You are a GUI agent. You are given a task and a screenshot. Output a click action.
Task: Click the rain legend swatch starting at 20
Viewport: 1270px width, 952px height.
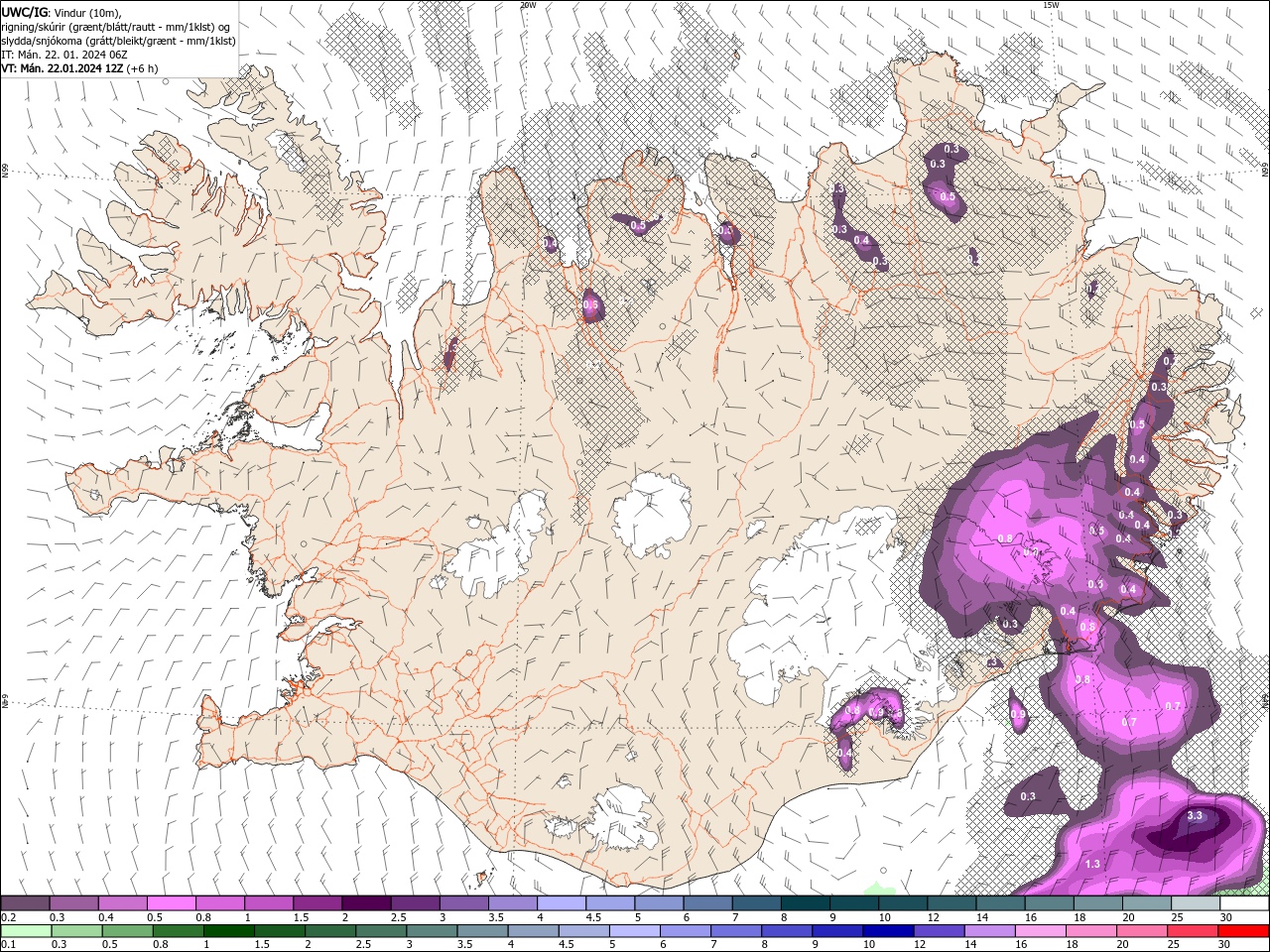tap(1142, 930)
